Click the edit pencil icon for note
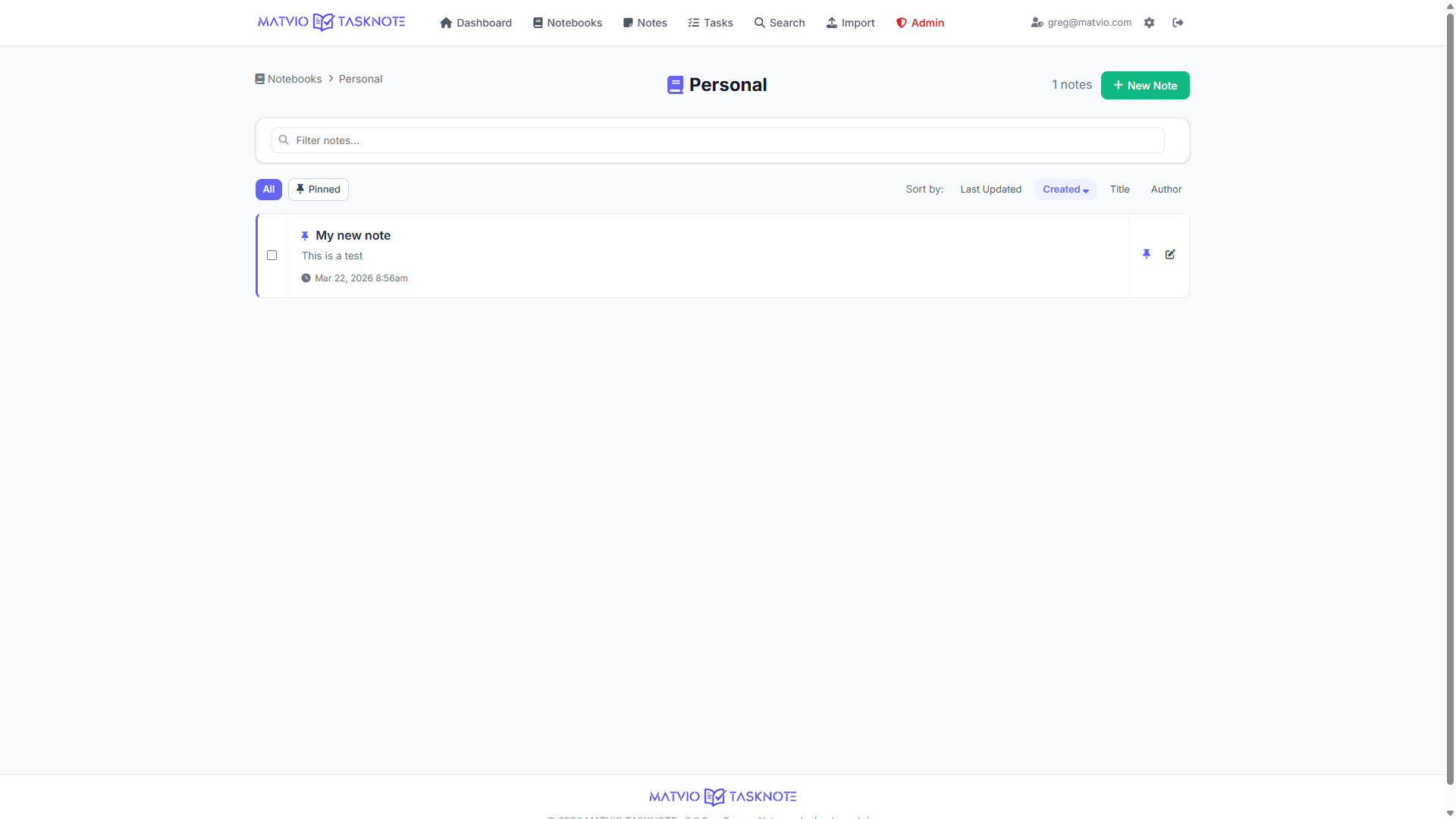Image resolution: width=1456 pixels, height=819 pixels. point(1170,255)
